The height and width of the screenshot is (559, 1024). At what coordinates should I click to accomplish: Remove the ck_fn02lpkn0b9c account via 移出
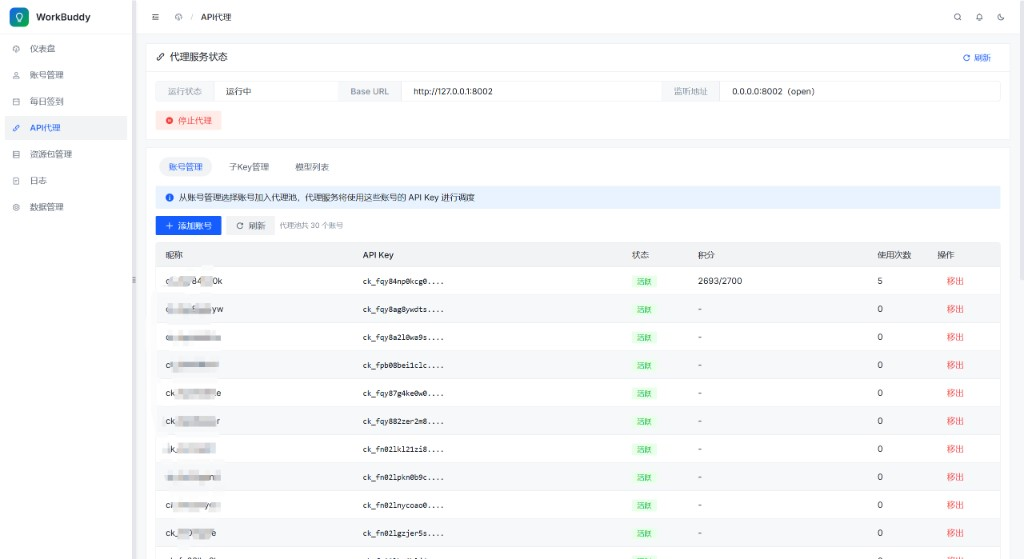955,477
